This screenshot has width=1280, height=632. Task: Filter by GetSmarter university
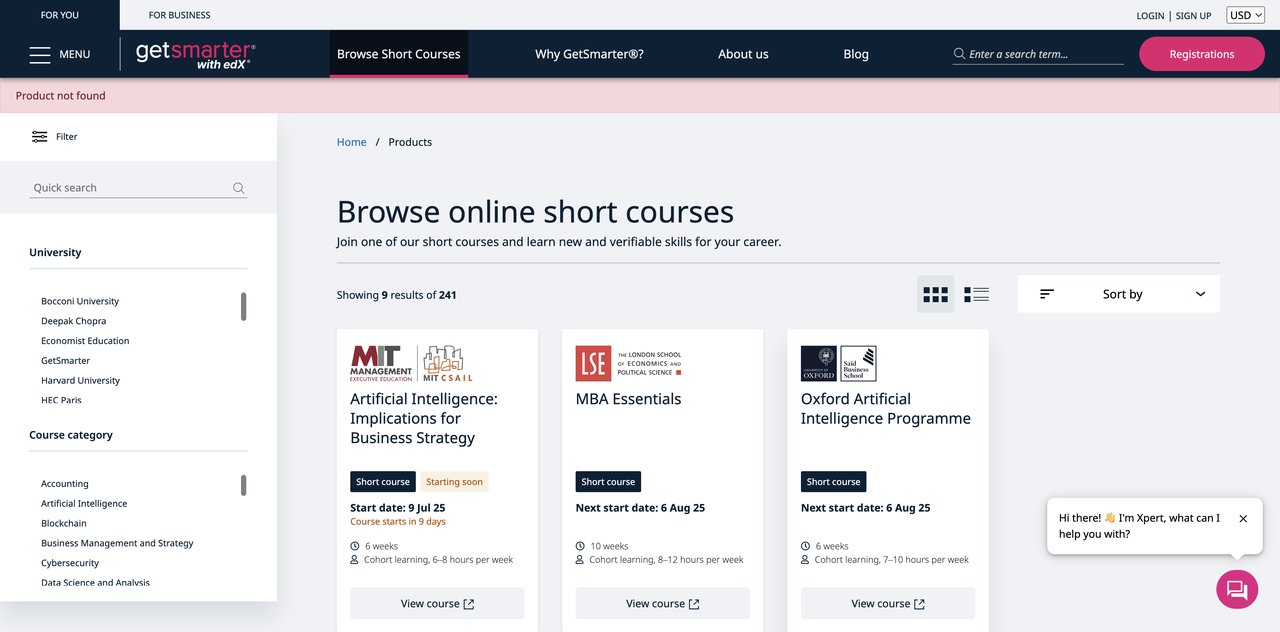pos(65,361)
